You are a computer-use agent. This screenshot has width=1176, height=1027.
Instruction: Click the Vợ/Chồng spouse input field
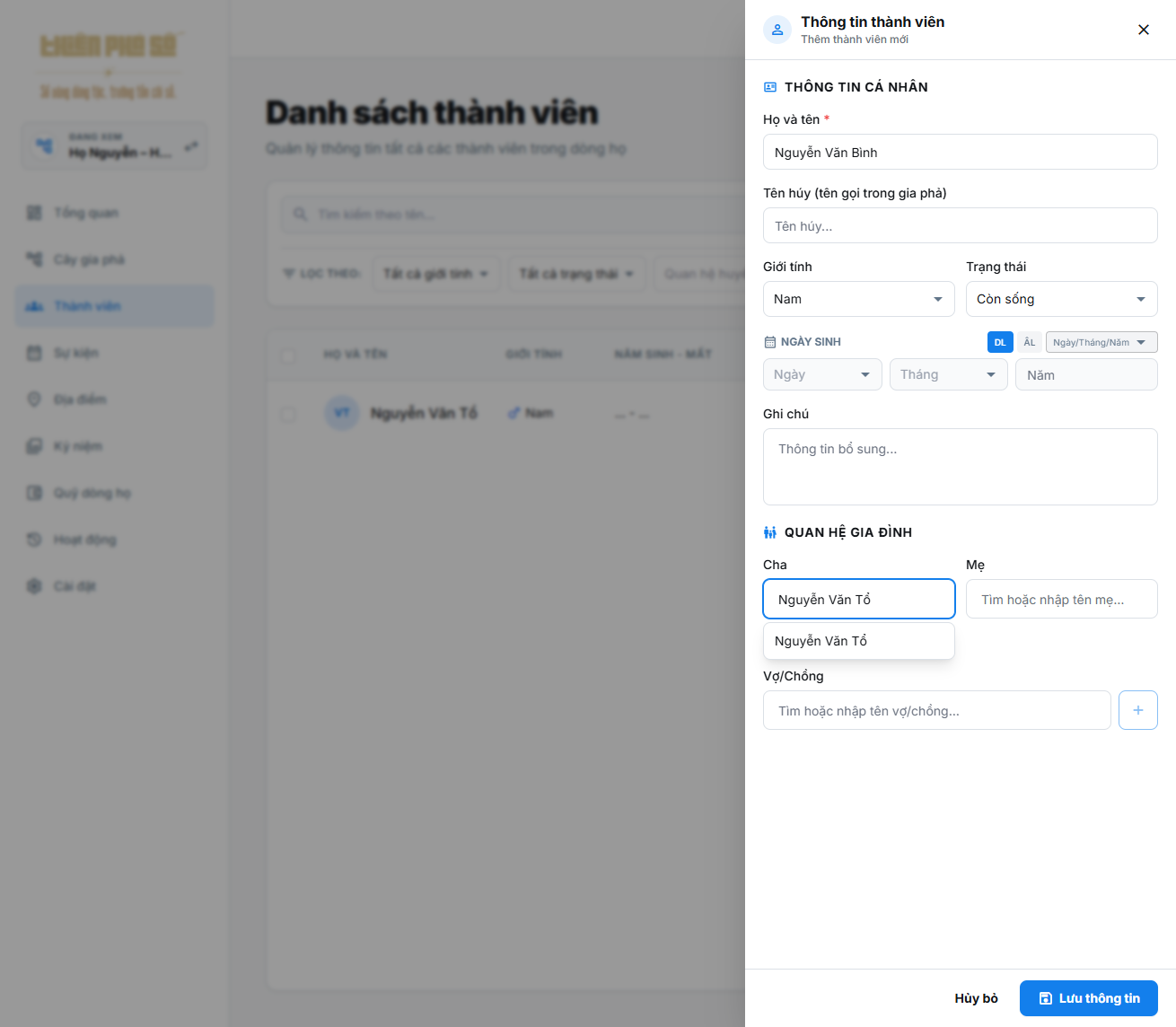[x=937, y=710]
